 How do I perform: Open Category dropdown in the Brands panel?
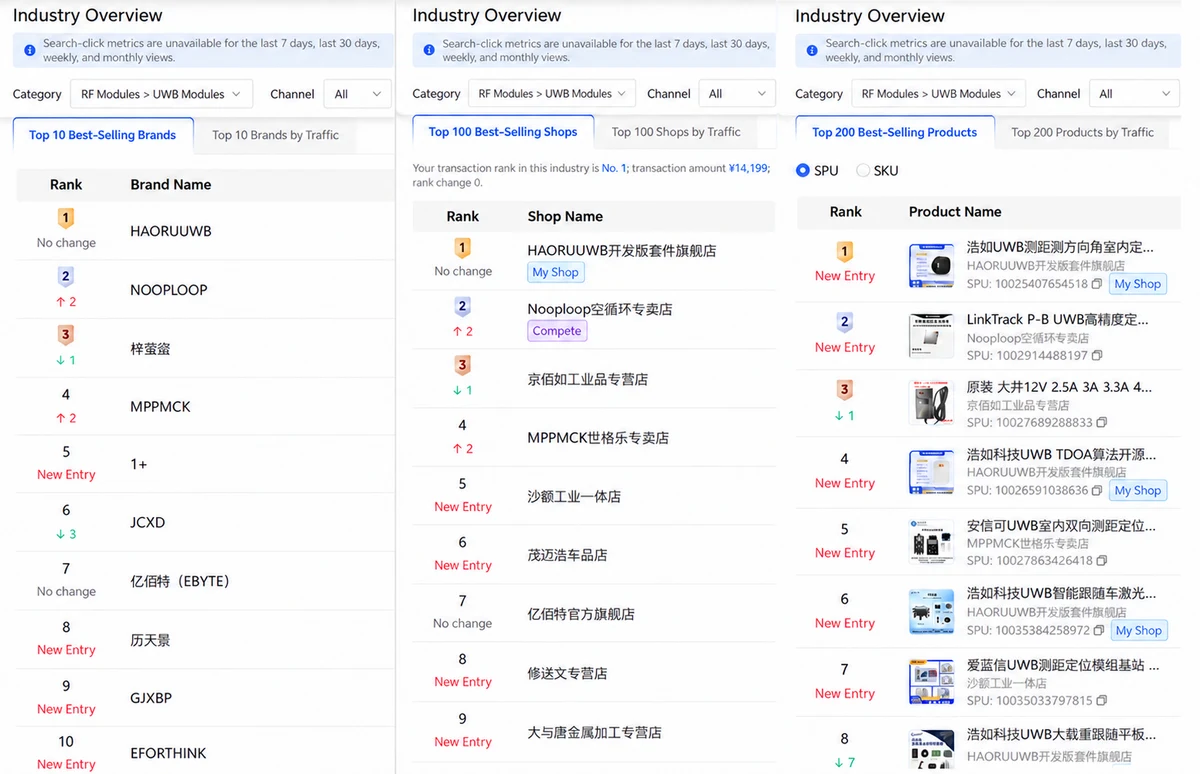point(161,94)
